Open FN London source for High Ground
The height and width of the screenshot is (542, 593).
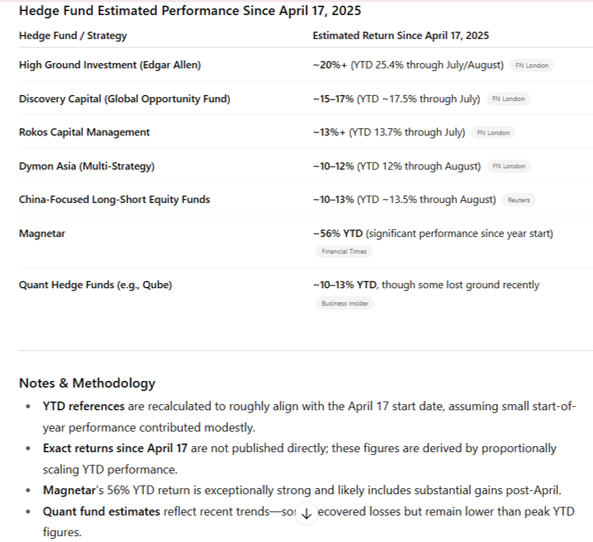[532, 65]
